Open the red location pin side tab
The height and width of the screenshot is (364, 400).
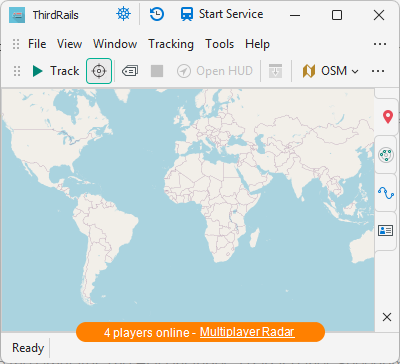(388, 117)
